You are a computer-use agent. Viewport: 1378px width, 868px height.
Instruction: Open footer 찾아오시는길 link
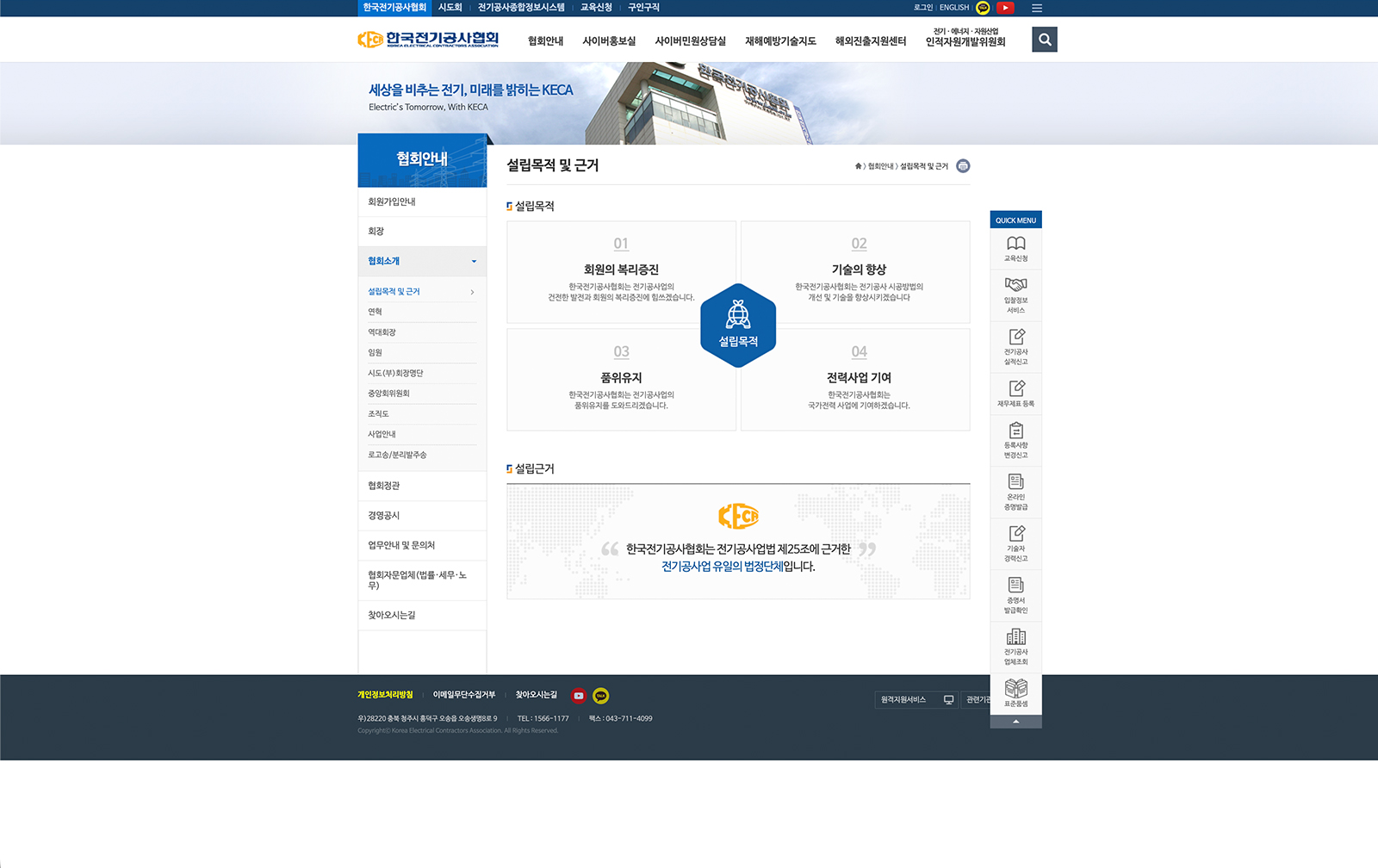(x=537, y=695)
